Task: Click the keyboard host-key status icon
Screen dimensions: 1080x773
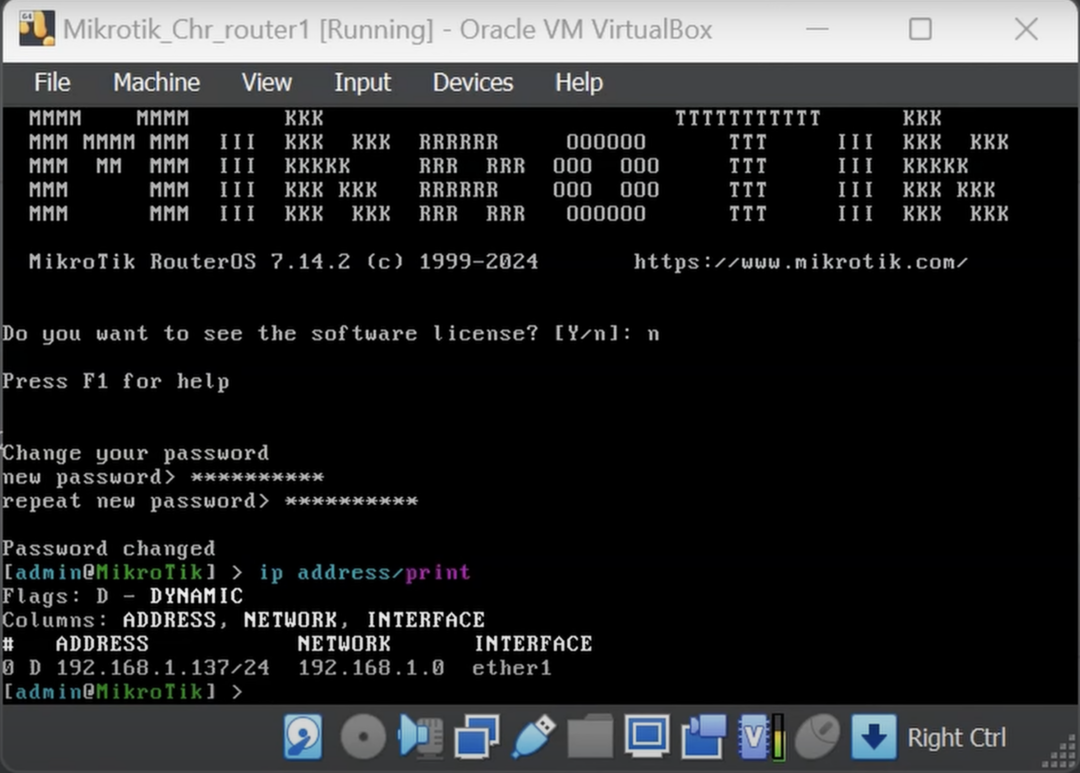Action: pos(874,737)
